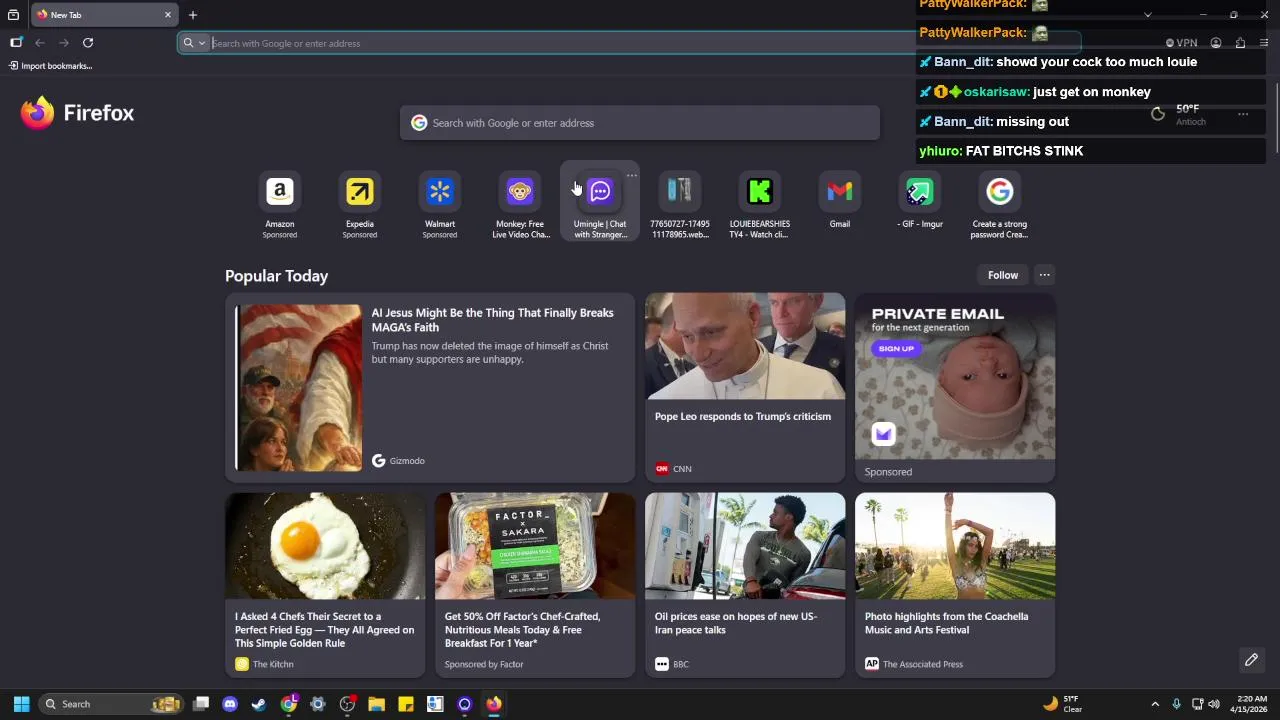Open Google Chrome from the taskbar
The width and height of the screenshot is (1280, 720).
289,704
